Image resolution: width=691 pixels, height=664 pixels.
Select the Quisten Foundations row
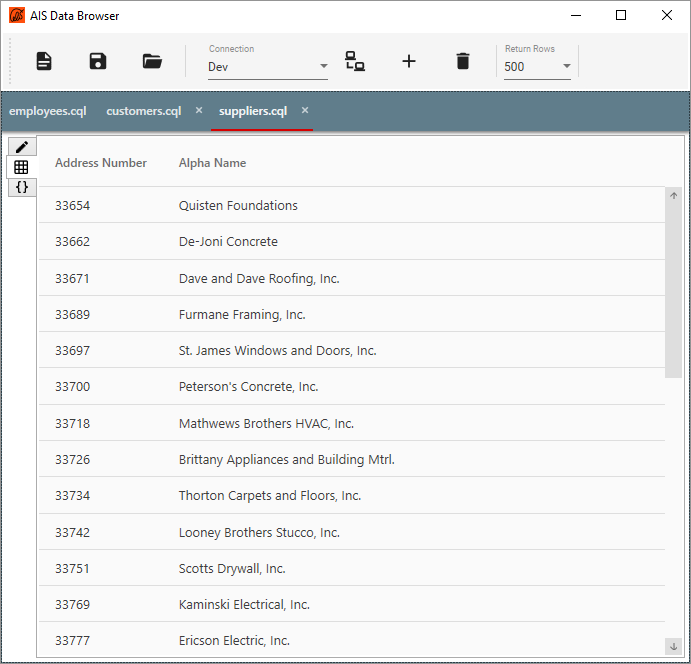tap(238, 206)
